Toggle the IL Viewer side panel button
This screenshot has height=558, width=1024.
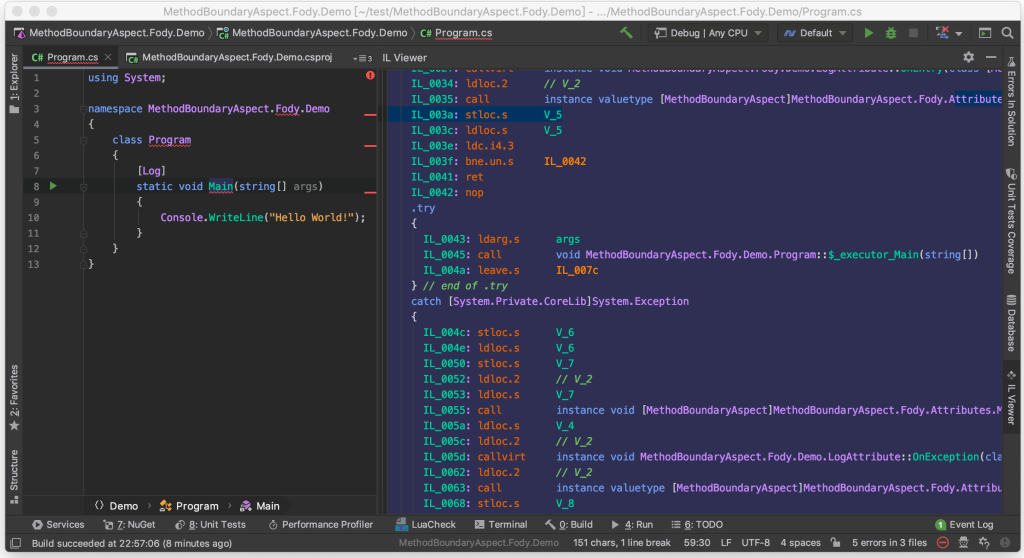[x=1011, y=399]
